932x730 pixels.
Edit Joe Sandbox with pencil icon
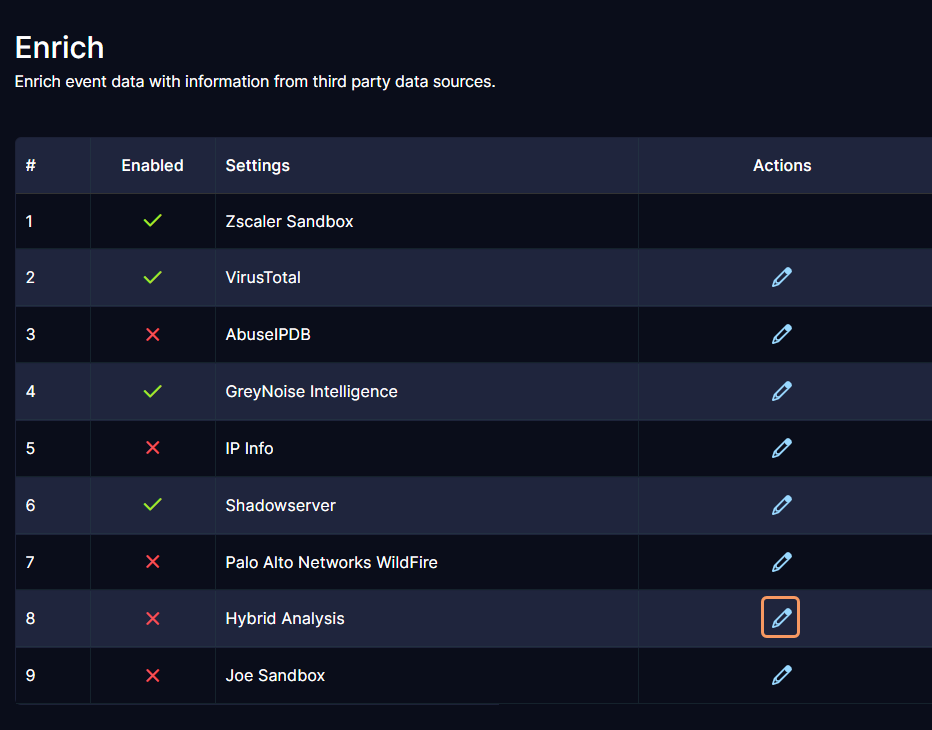[x=781, y=675]
